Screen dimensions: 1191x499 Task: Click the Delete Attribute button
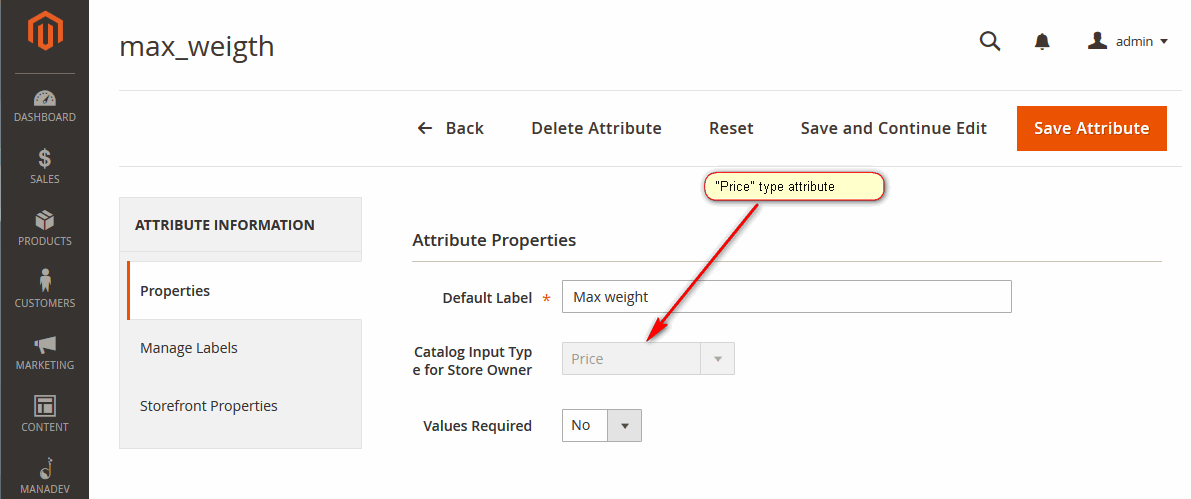[x=596, y=128]
